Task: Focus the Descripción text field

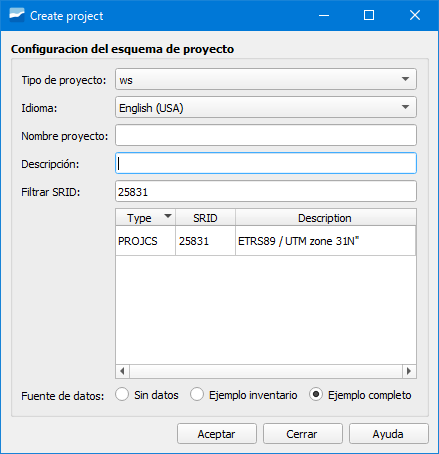Action: click(x=266, y=163)
